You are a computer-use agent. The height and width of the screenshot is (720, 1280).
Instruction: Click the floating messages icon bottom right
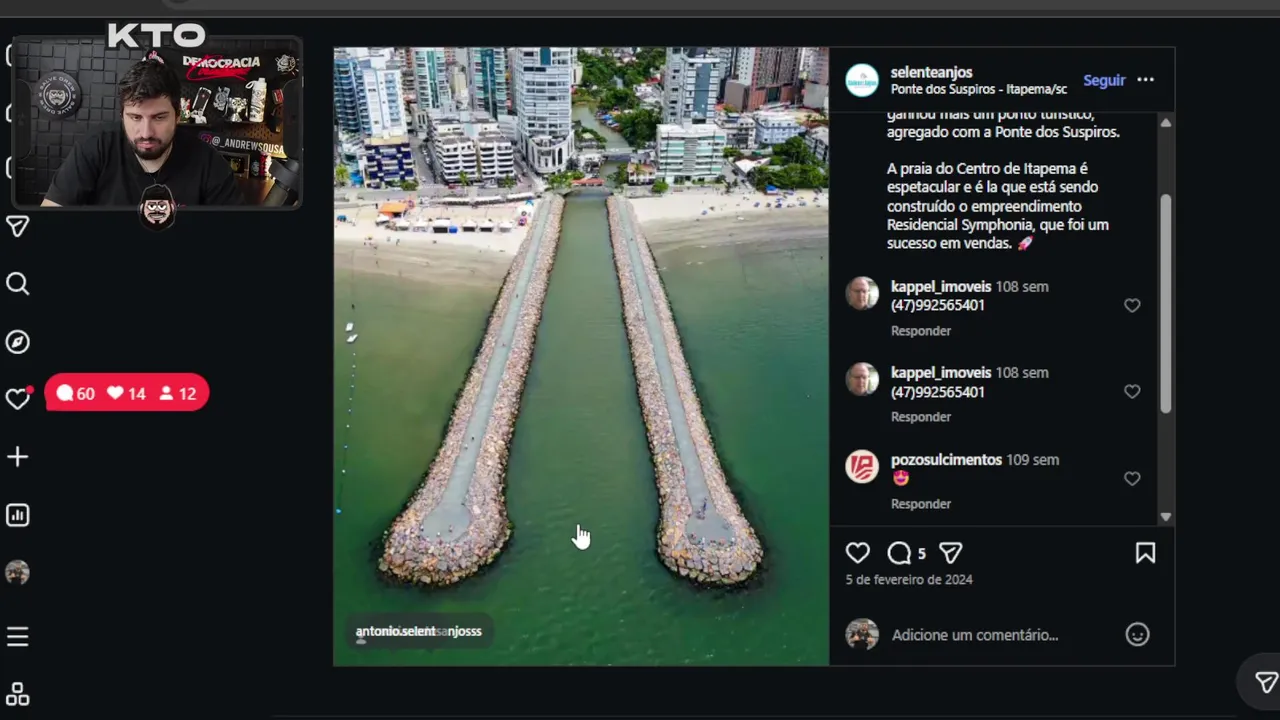[x=1266, y=682]
